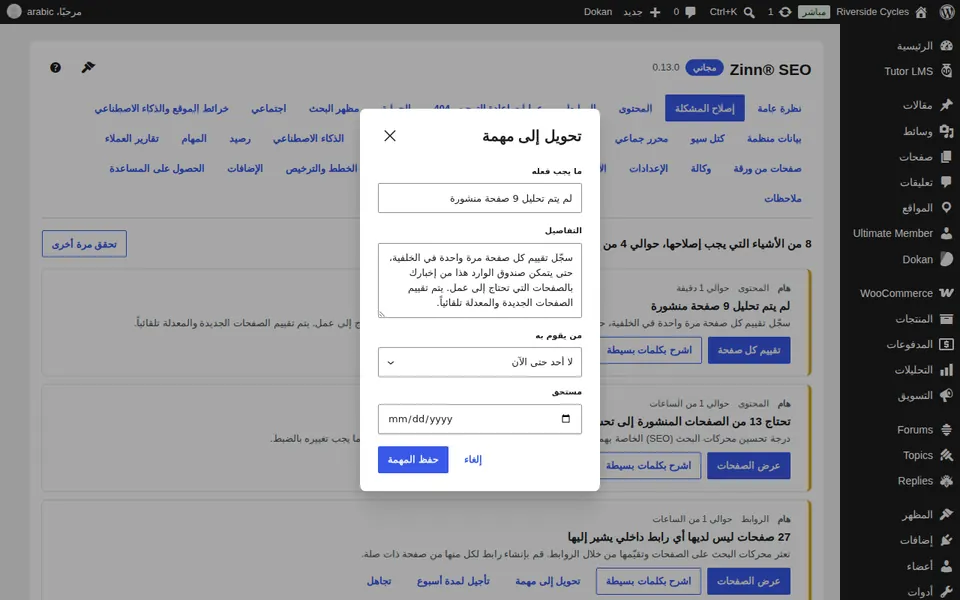
Task: Switch to نظرة عامة overview tab
Action: [x=779, y=108]
